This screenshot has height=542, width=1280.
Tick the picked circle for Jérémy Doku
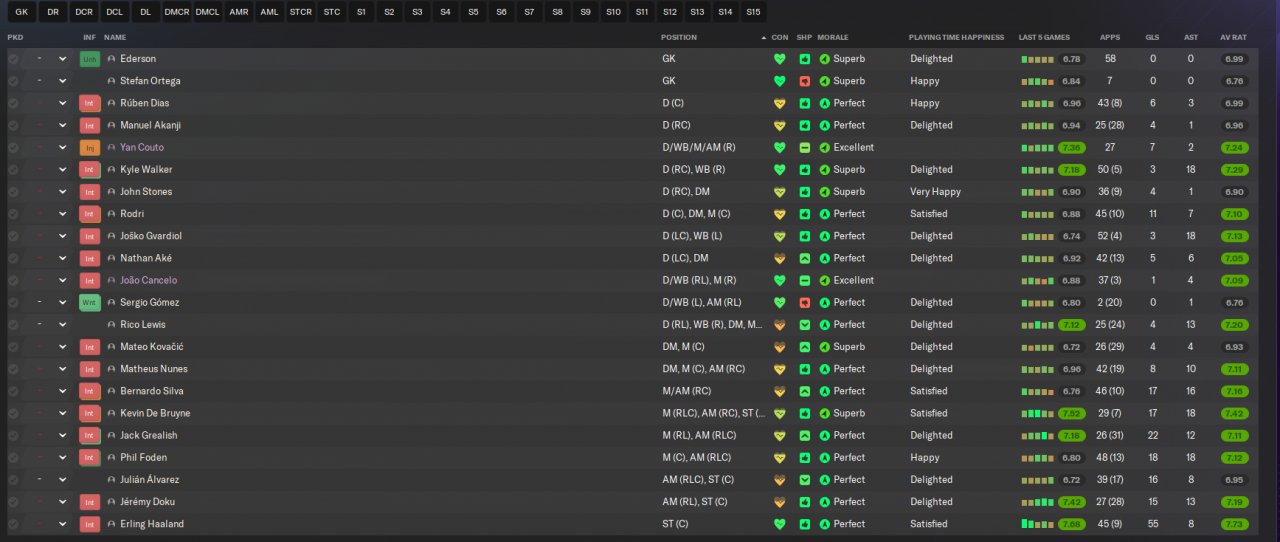(x=13, y=502)
